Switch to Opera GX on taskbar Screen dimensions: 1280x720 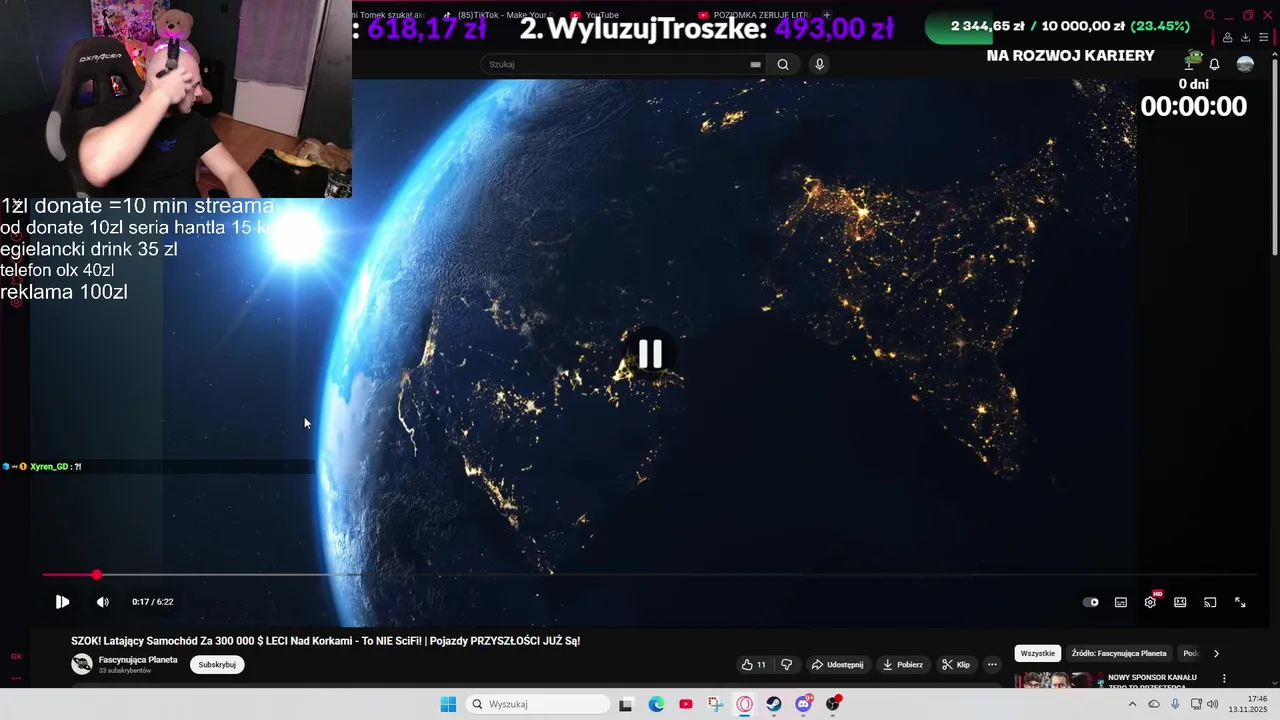coord(744,704)
